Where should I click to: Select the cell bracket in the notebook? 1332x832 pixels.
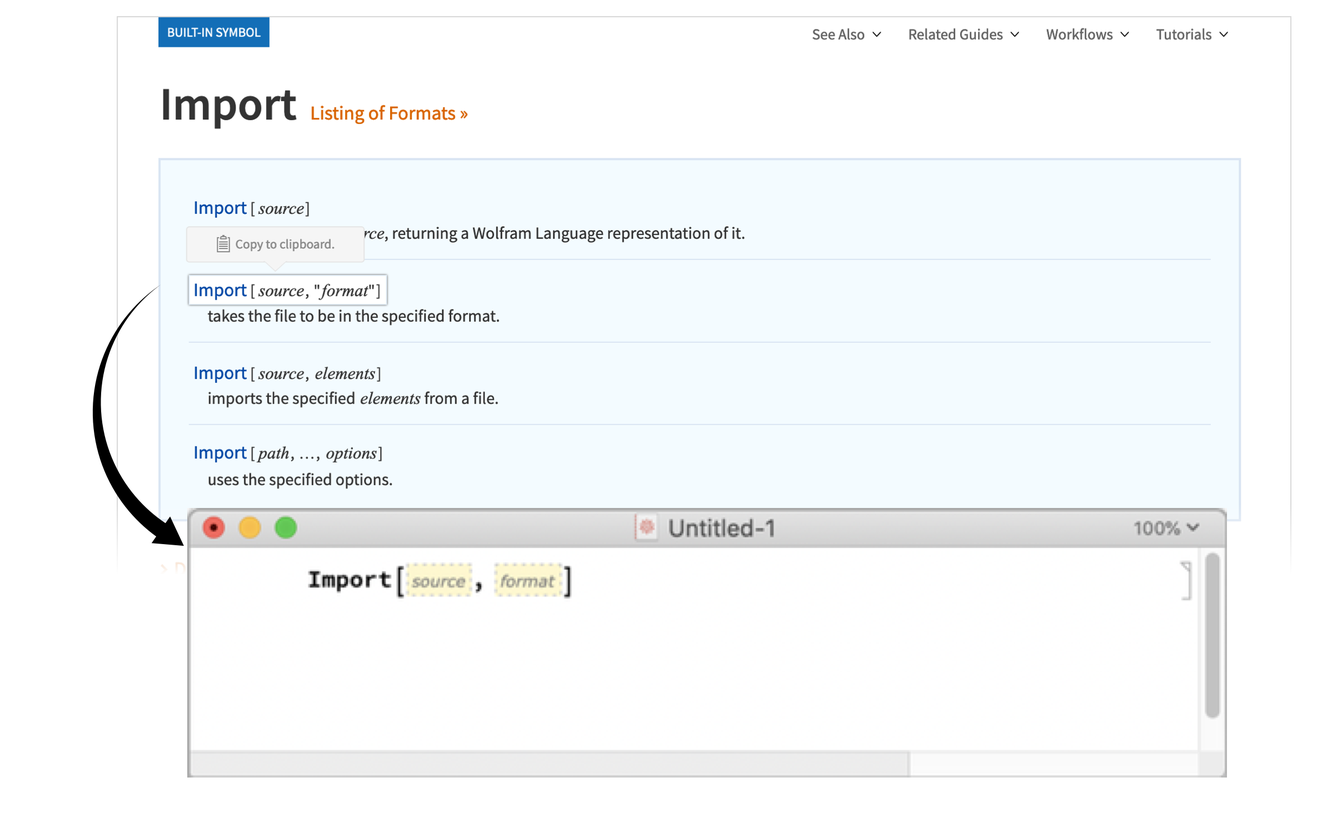point(1187,580)
